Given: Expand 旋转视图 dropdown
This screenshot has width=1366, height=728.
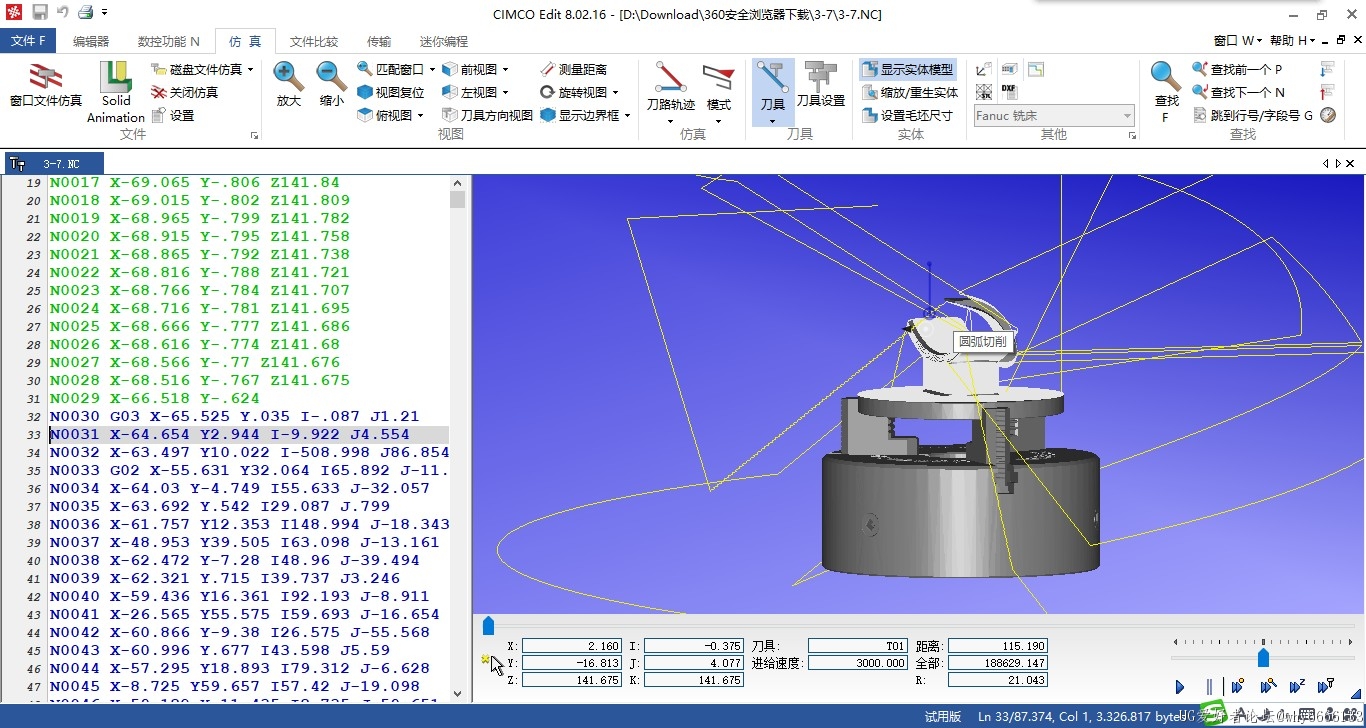Looking at the screenshot, I should point(615,92).
